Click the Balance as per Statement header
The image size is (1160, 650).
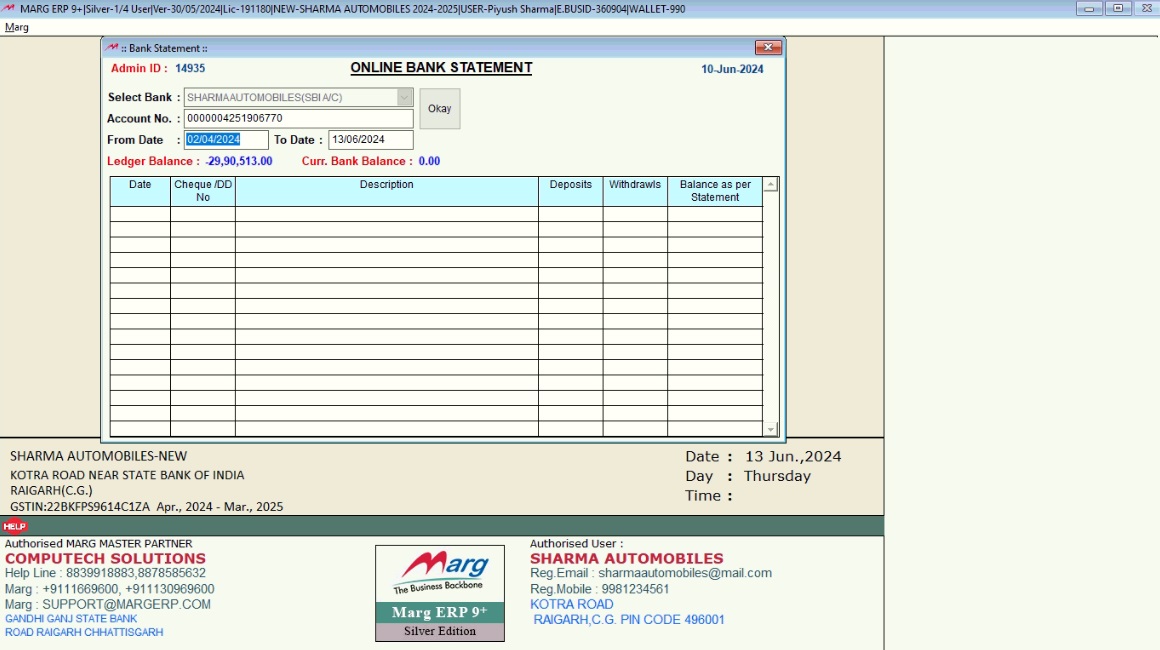tap(715, 191)
